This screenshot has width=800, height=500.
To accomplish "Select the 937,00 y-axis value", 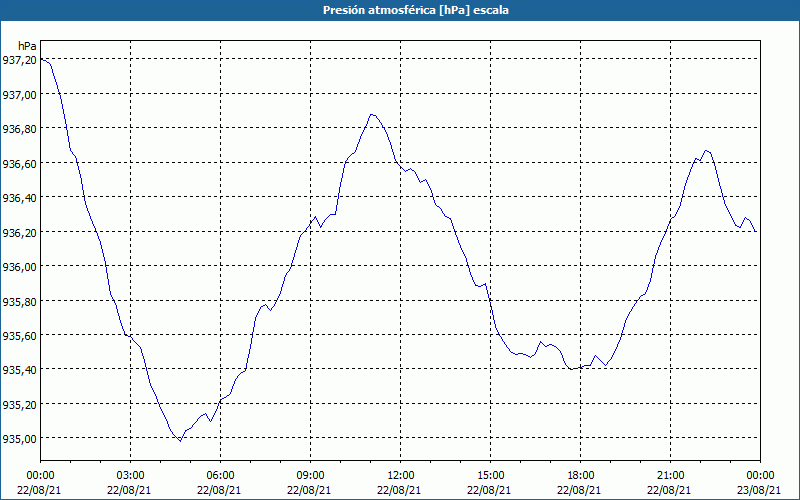I will point(19,95).
